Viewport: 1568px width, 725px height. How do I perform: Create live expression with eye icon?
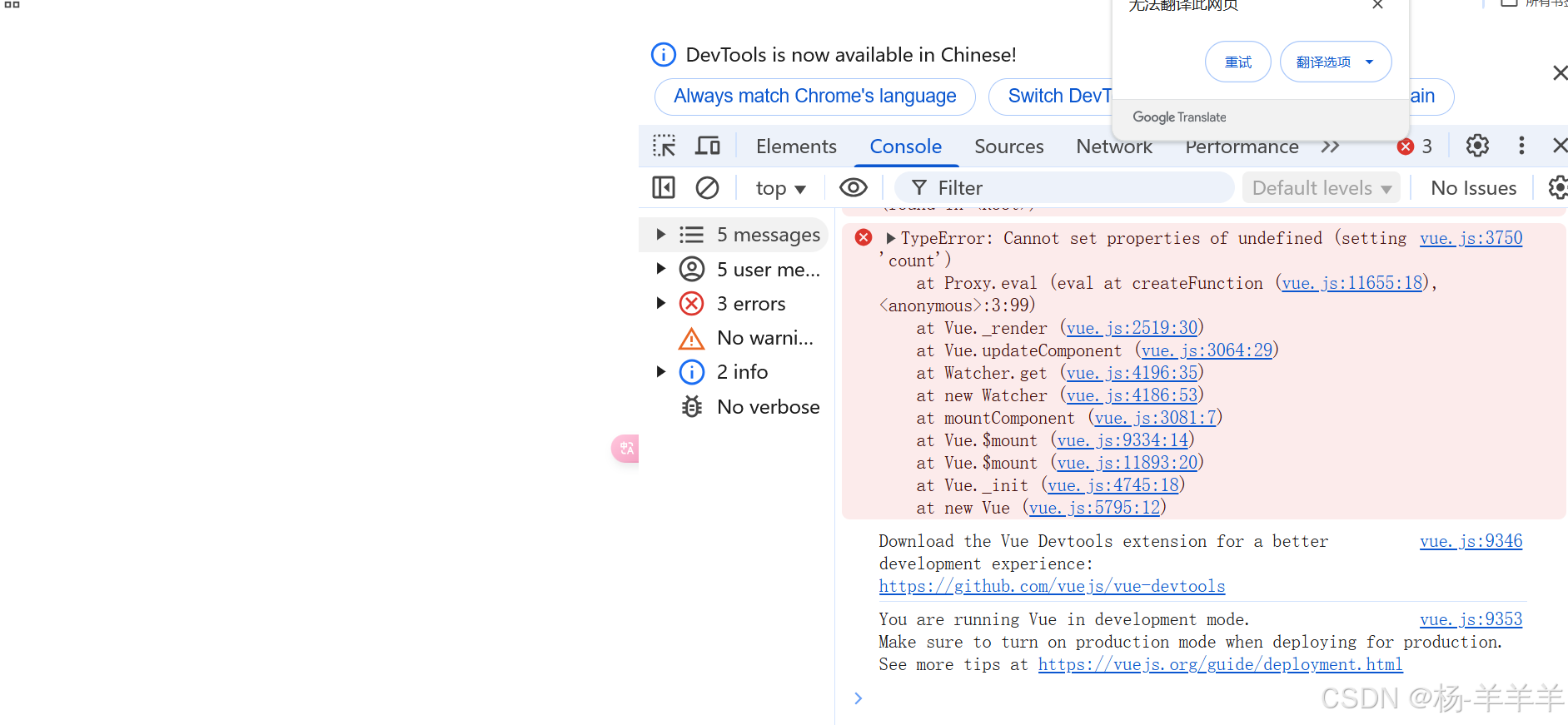click(854, 187)
